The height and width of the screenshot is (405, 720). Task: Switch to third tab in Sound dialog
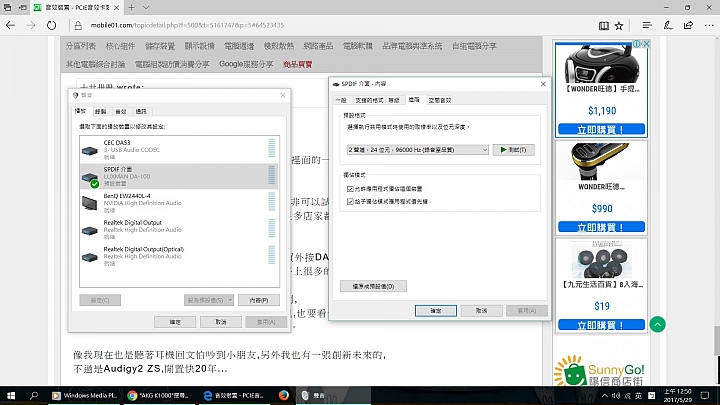(x=121, y=112)
